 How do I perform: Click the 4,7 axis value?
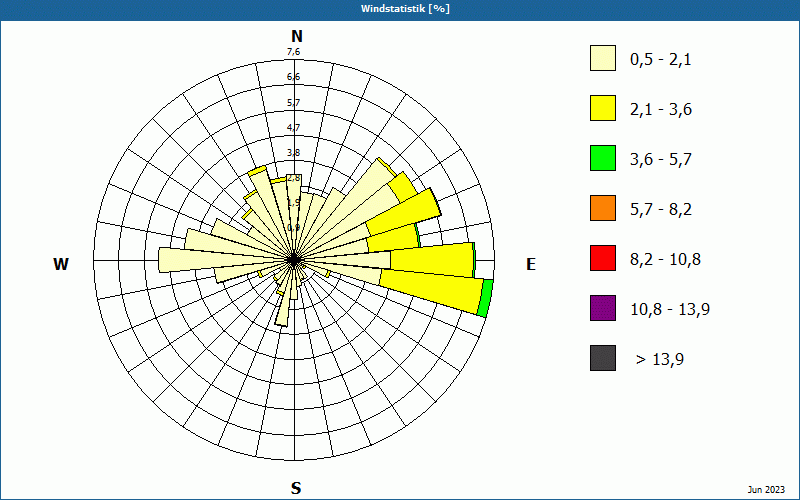[x=293, y=128]
